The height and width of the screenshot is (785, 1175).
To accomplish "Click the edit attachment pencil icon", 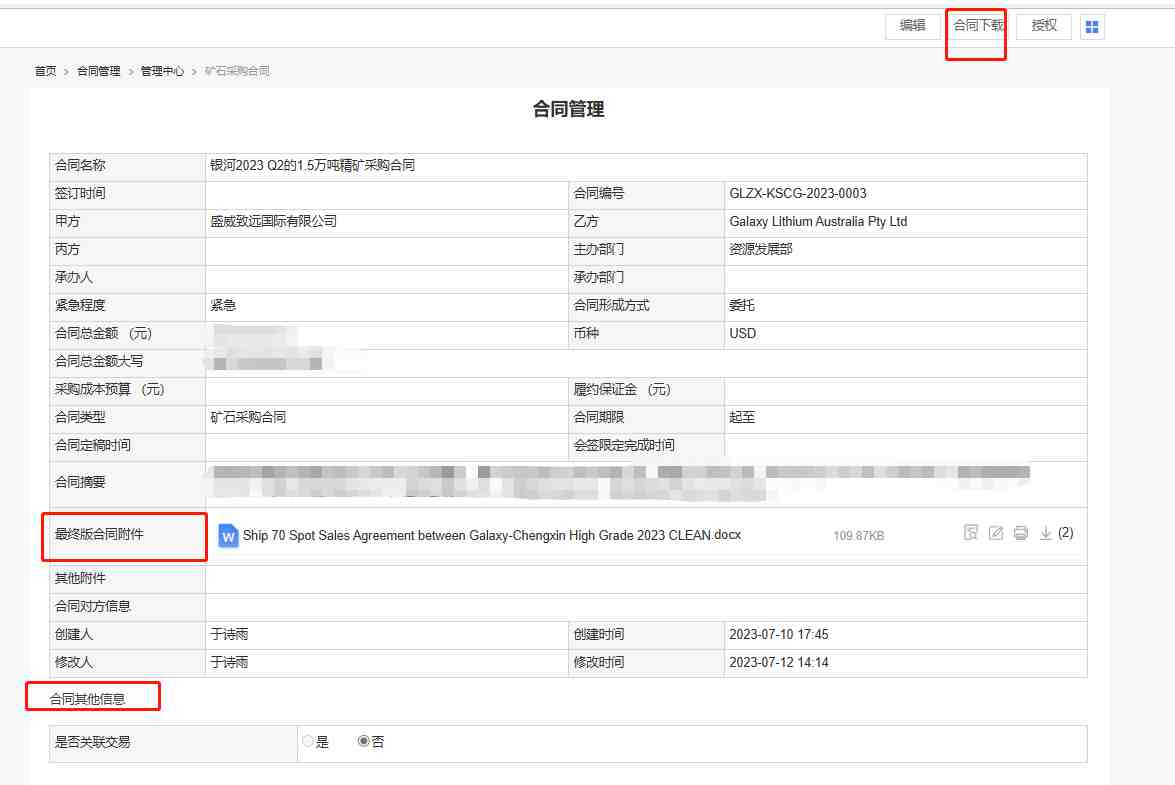I will coord(996,533).
